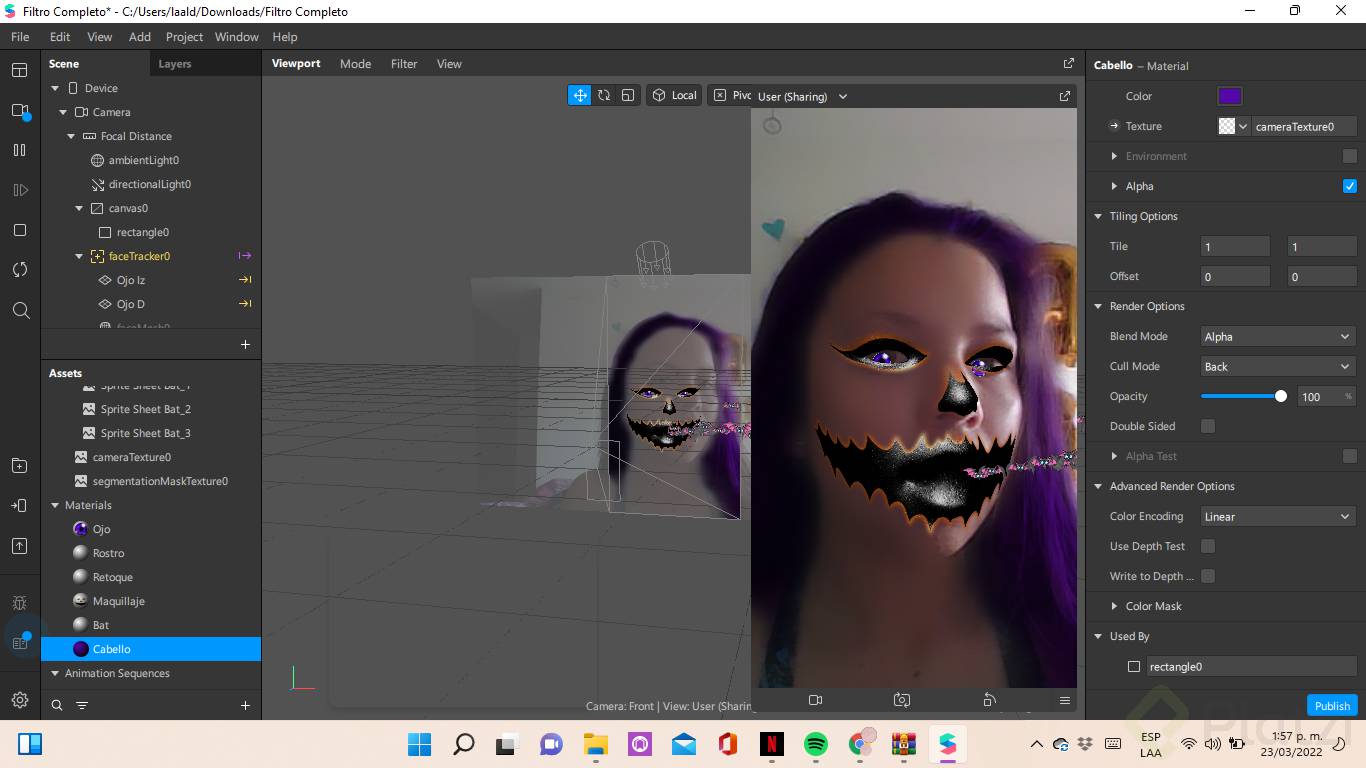
Task: Open the Texture selection dropdown arrow
Action: coord(1243,126)
